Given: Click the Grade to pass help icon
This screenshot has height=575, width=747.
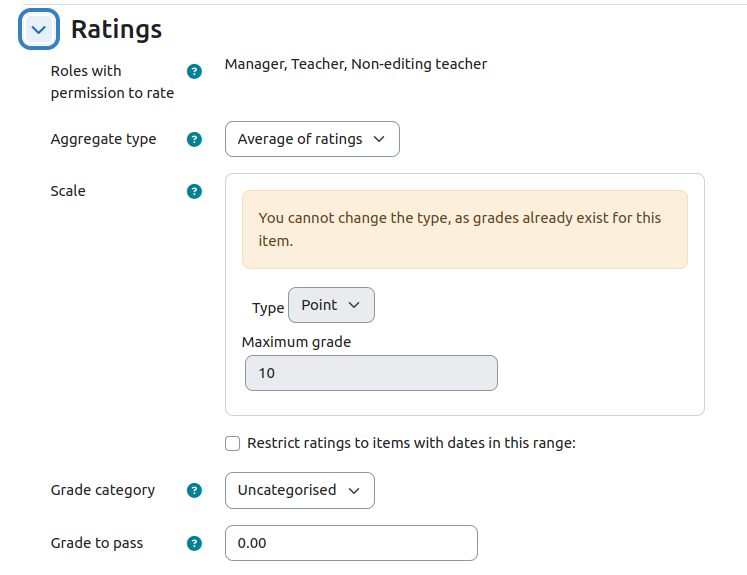Looking at the screenshot, I should point(194,543).
